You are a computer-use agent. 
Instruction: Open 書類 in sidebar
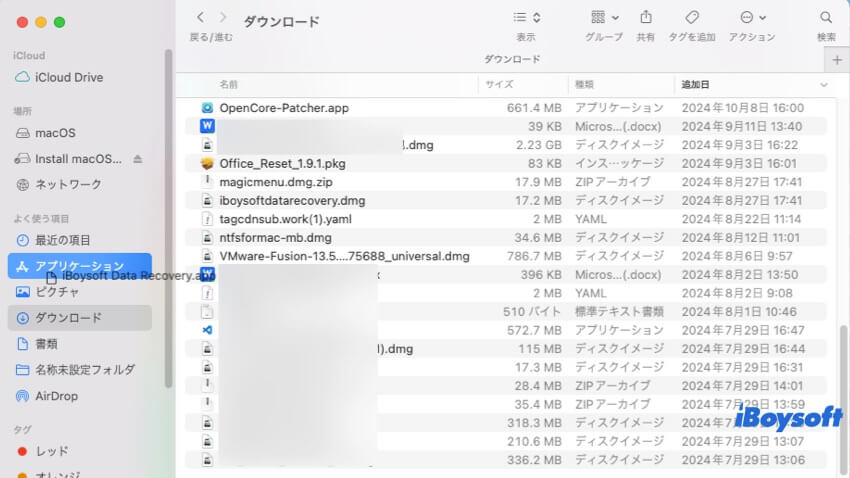(80, 344)
